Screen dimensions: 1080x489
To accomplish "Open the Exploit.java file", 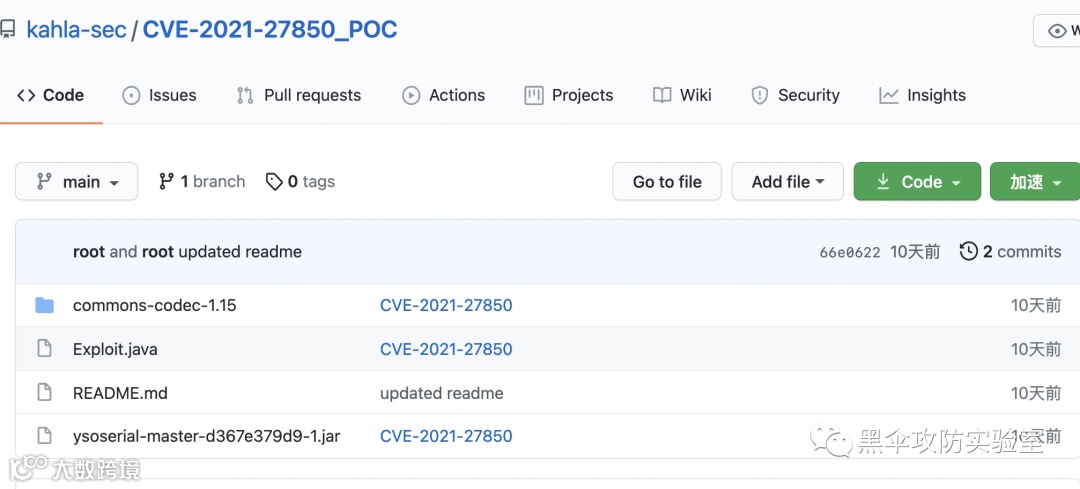I will pos(115,349).
